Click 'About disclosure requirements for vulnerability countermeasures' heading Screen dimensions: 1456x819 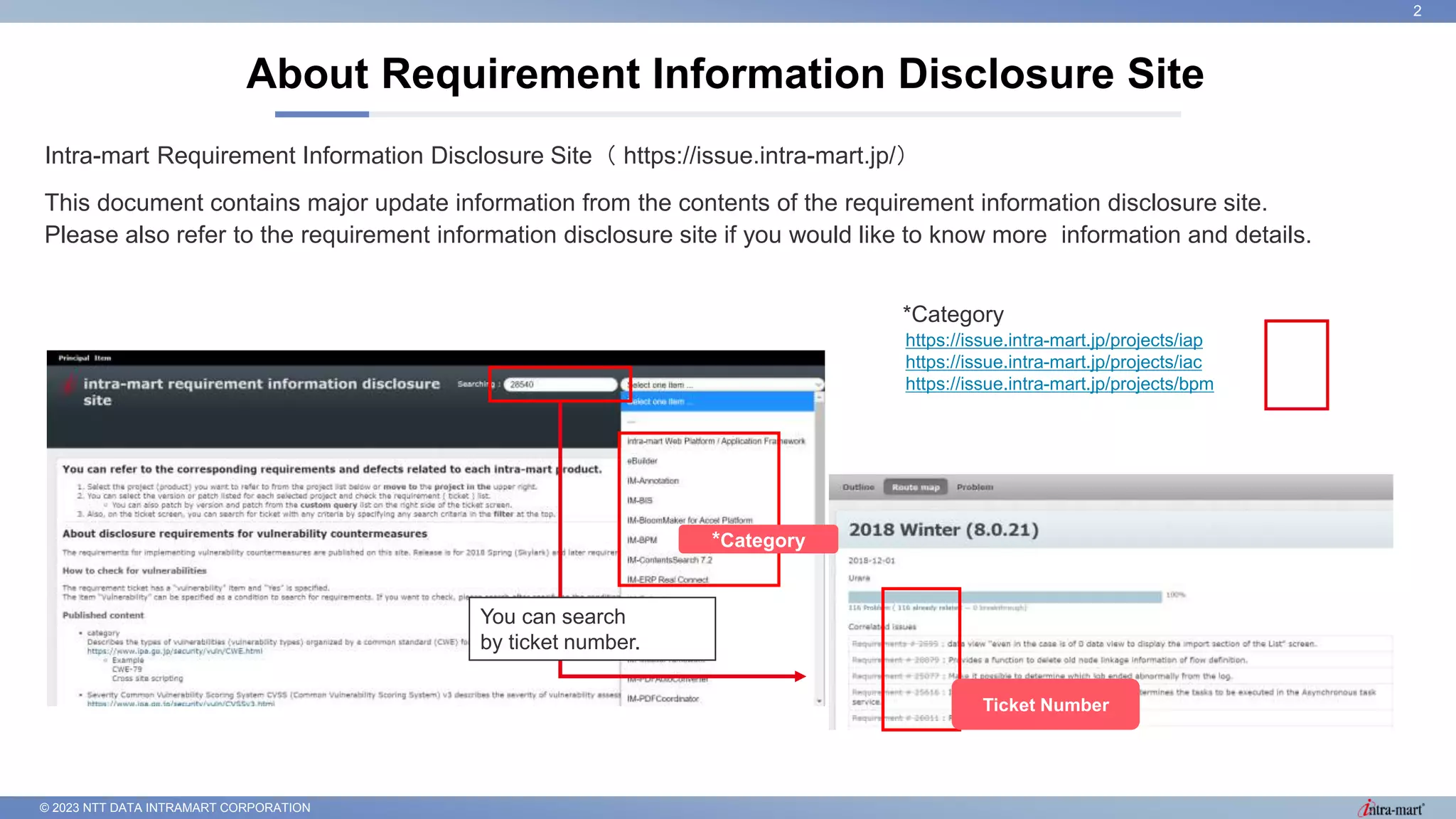tap(245, 534)
